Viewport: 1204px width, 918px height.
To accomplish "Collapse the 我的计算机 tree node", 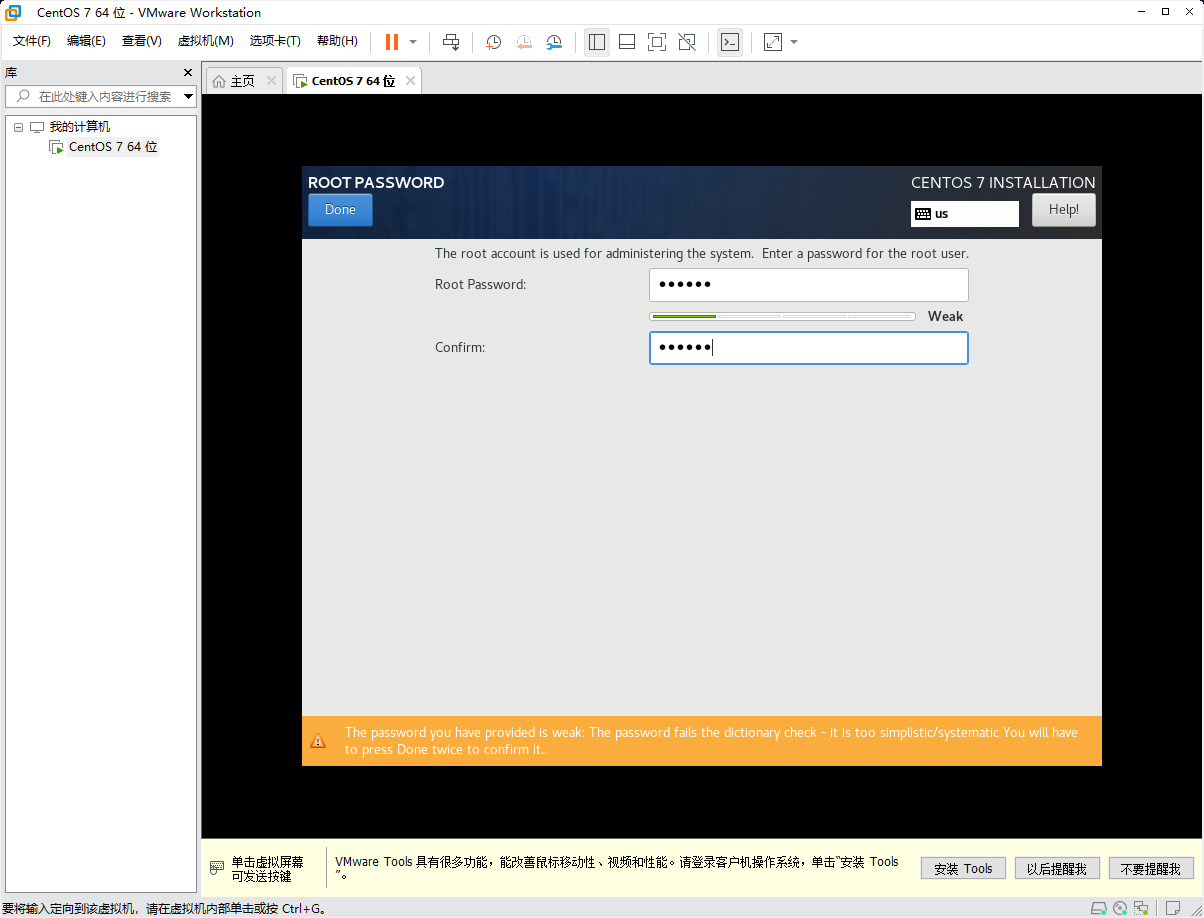I will click(18, 127).
